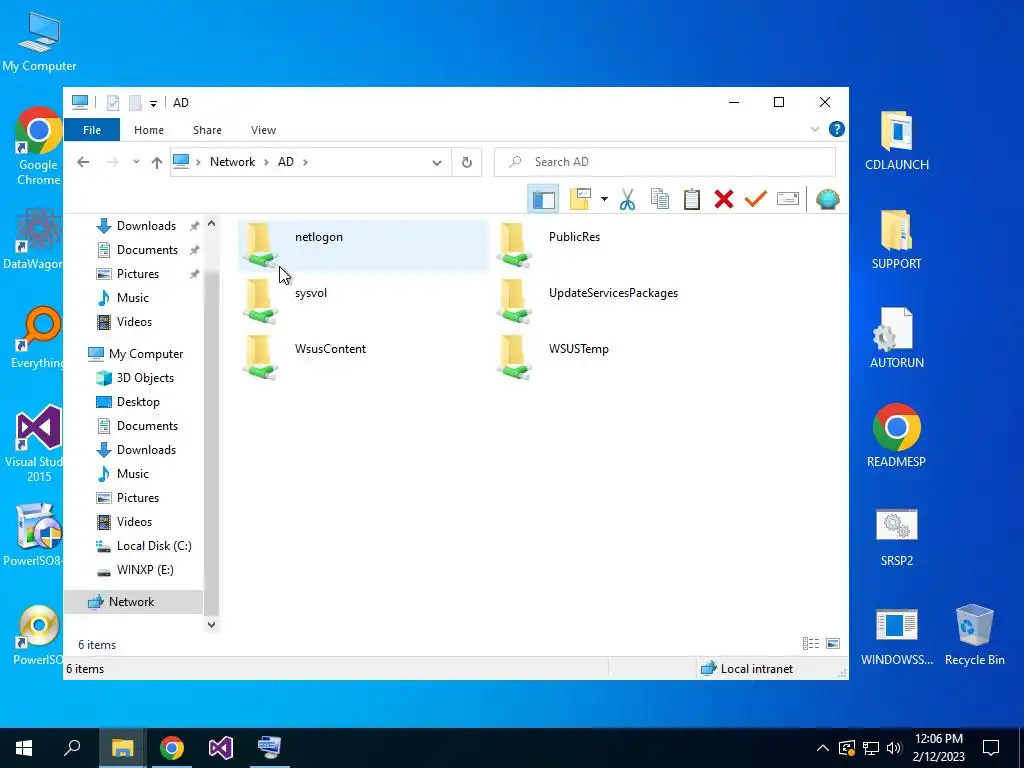1024x768 pixels.
Task: Select the Google Chrome desktop shortcut
Action: click(39, 146)
